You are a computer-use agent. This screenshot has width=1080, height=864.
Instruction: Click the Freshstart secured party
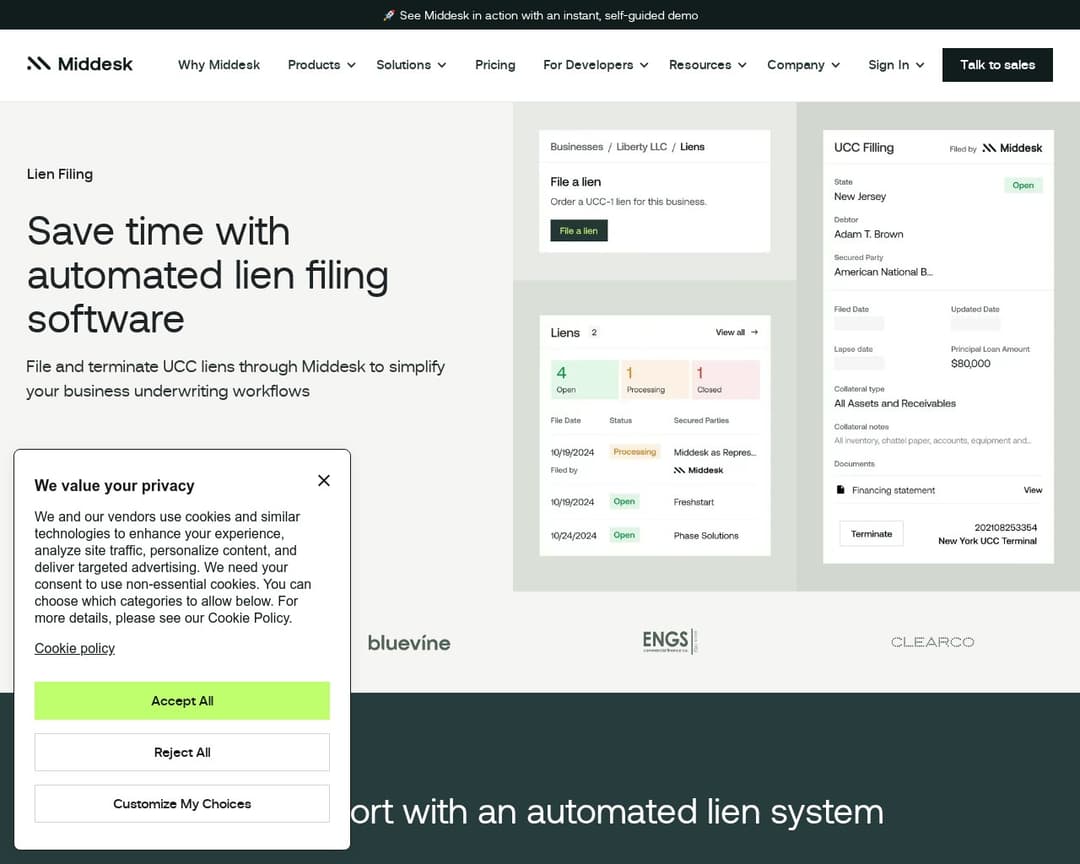pos(694,502)
